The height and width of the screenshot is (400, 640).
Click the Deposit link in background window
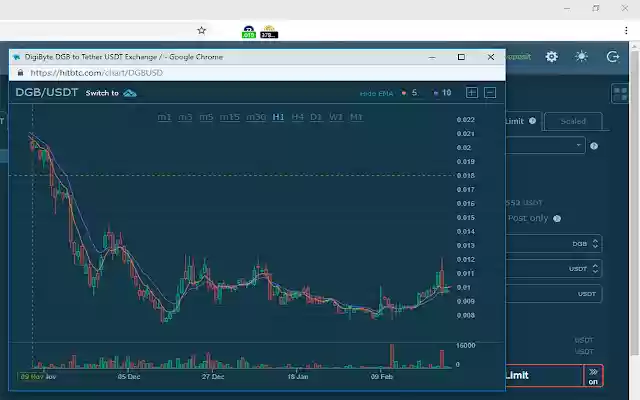click(x=518, y=57)
